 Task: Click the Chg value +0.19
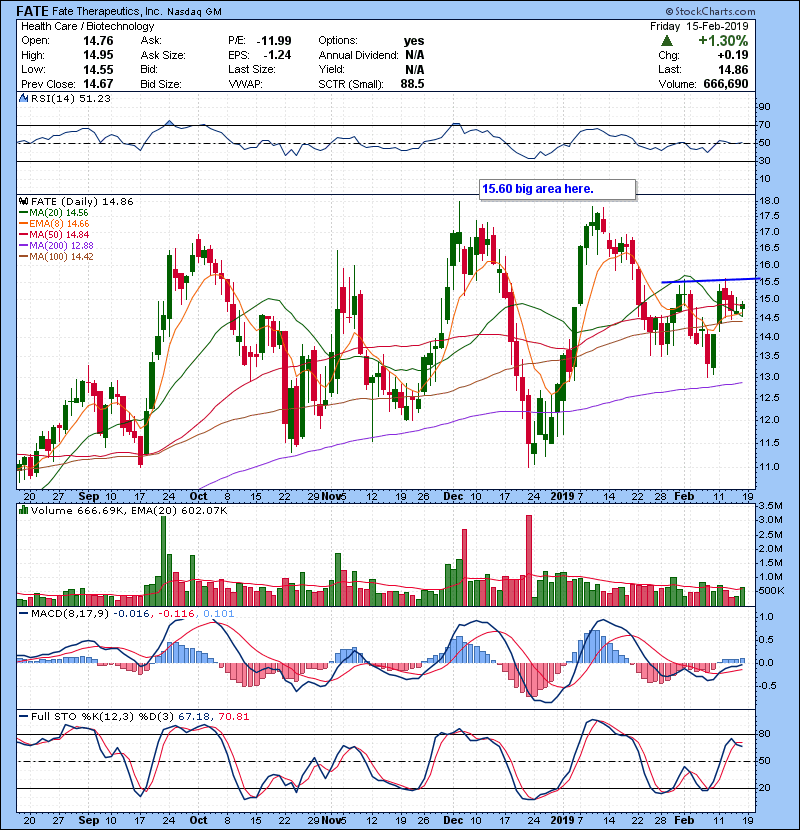pos(733,55)
